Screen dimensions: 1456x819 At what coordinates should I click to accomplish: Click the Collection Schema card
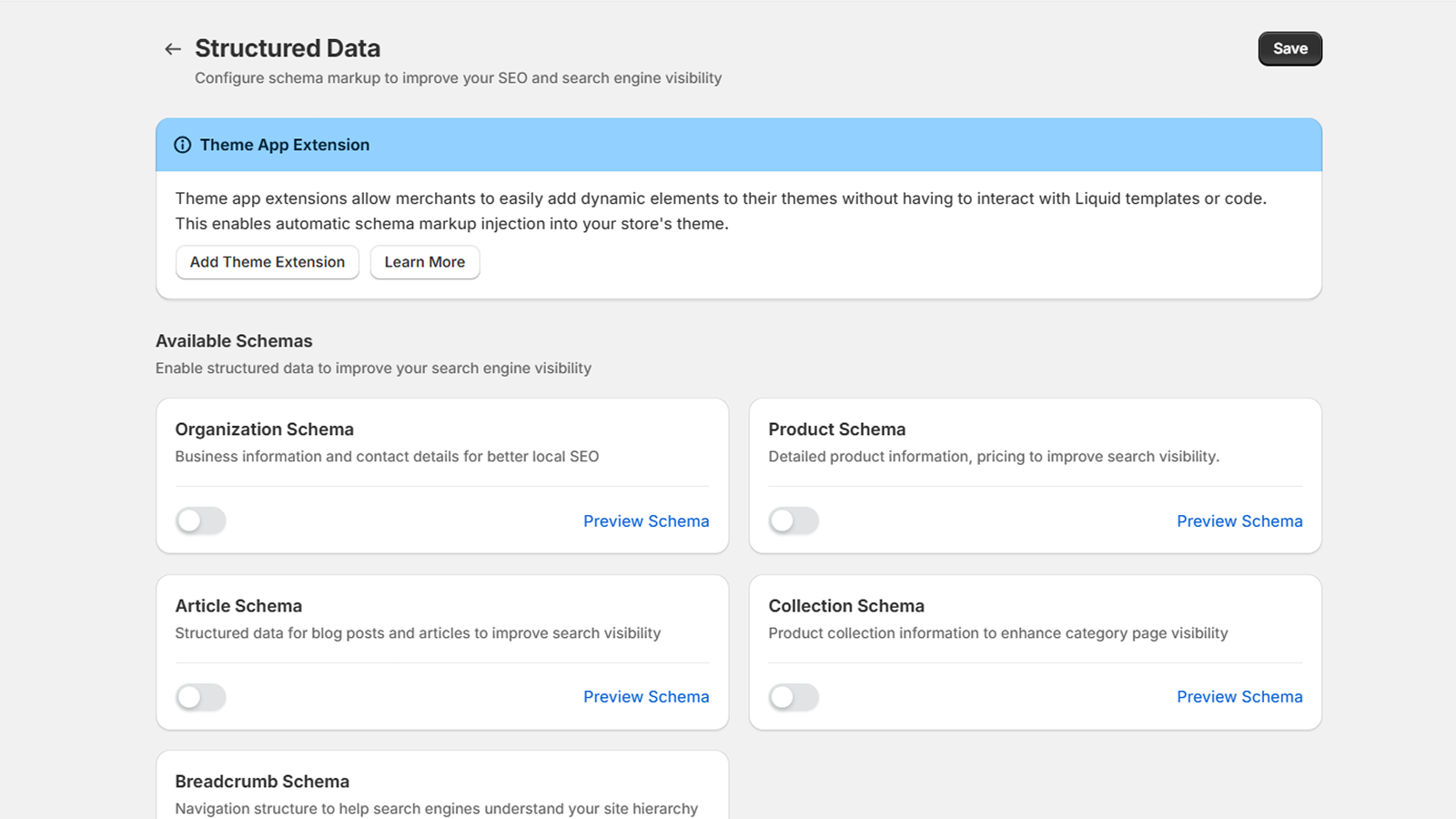[x=1034, y=652]
